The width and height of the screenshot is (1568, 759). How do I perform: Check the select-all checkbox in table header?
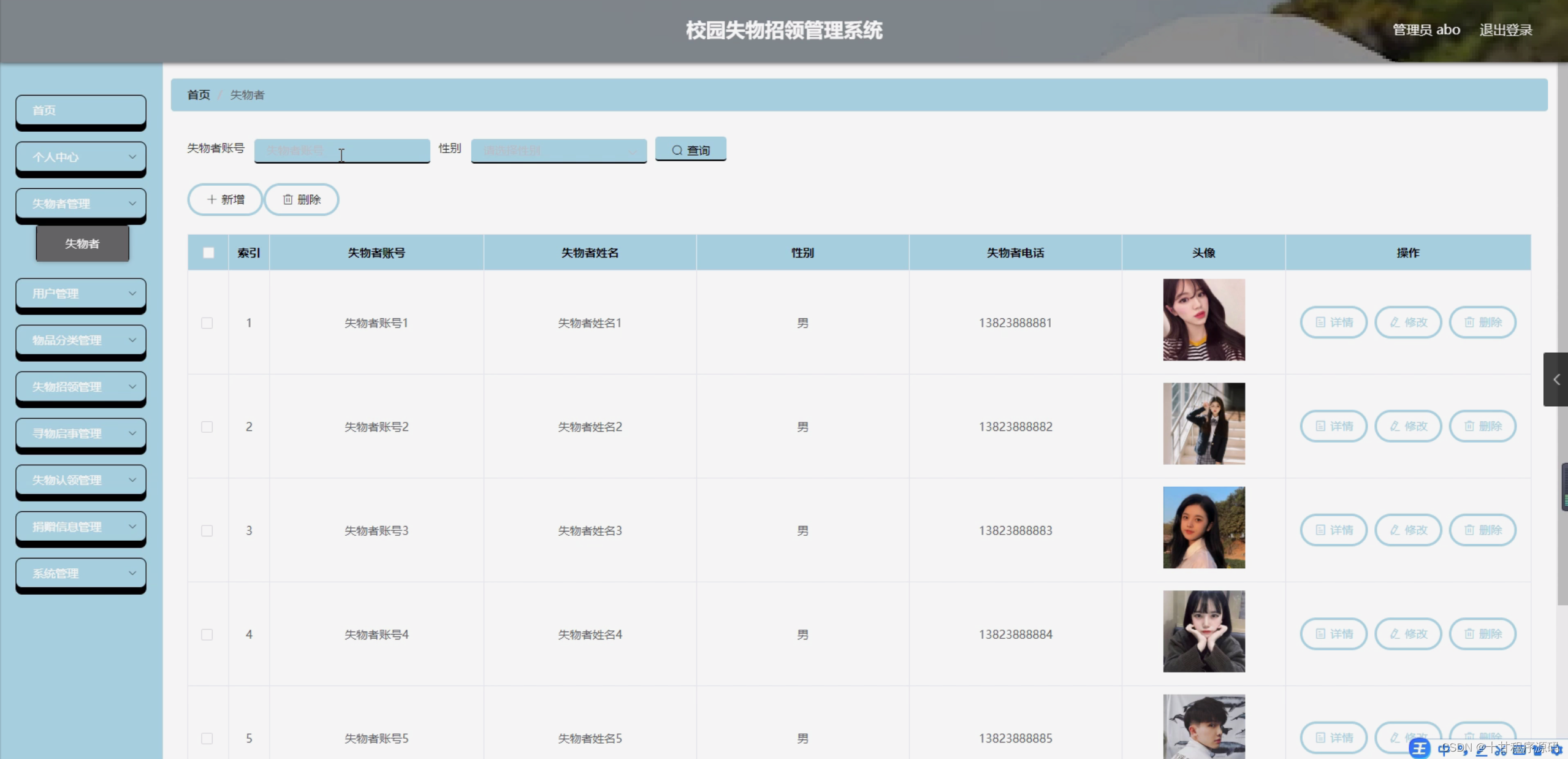208,252
